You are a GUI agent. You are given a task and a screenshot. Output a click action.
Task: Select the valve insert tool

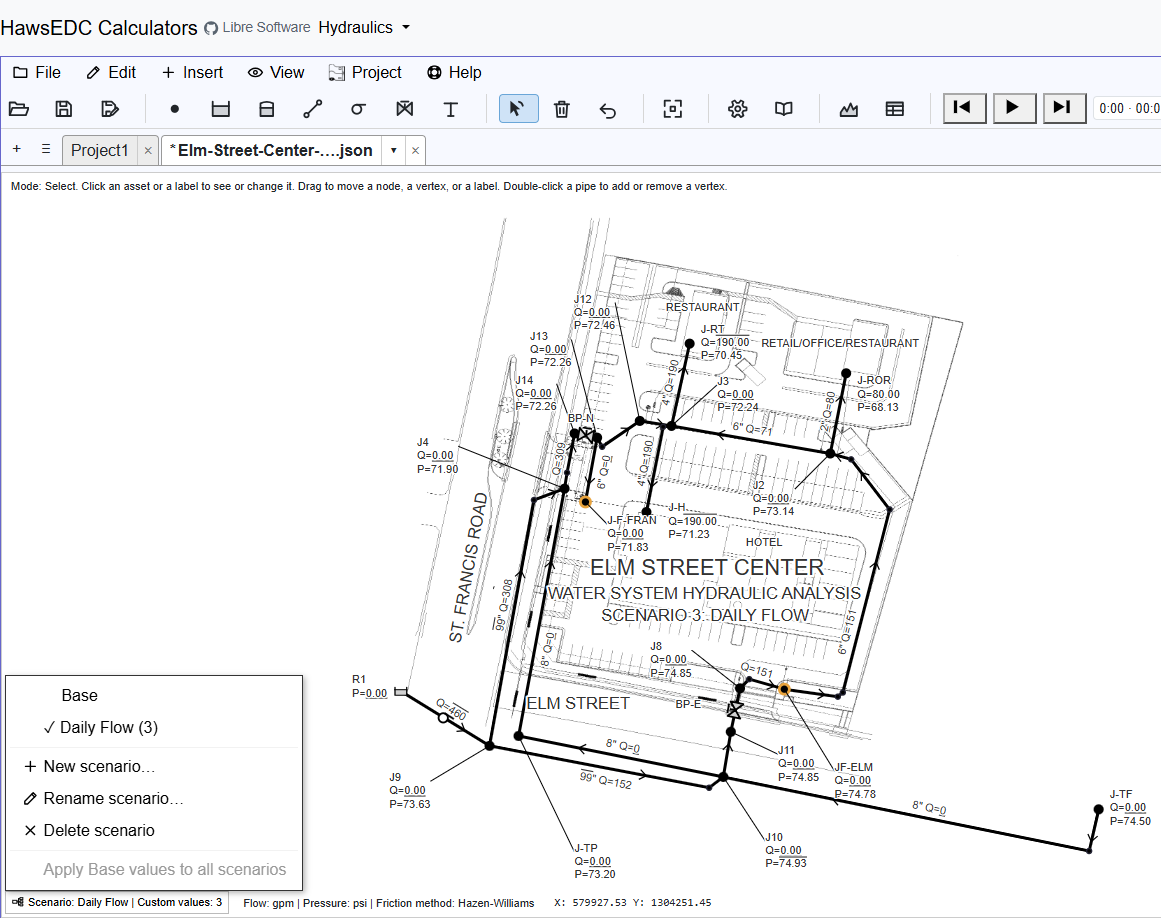point(404,109)
